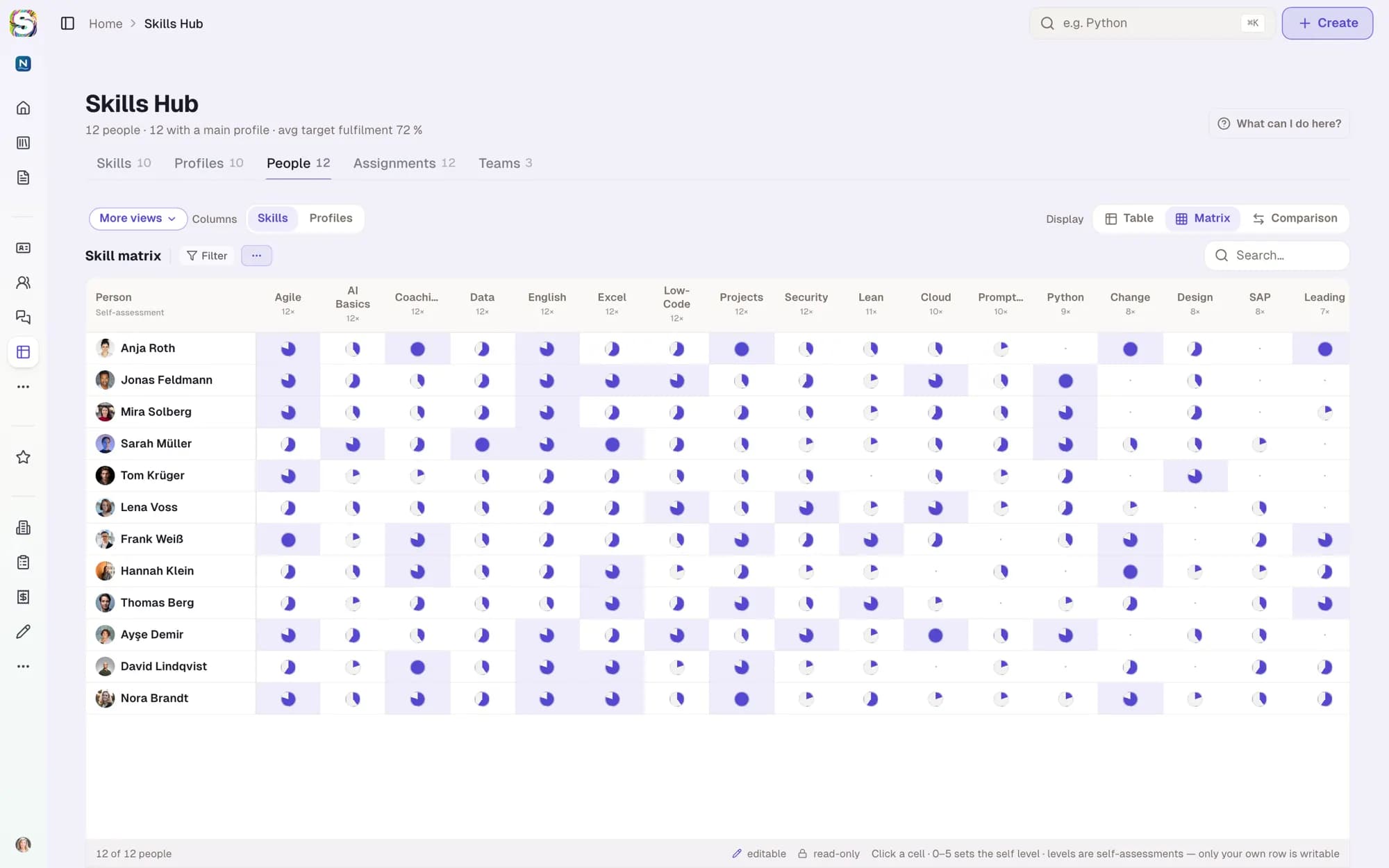Open Jonas Feldmann's person row

tap(170, 380)
